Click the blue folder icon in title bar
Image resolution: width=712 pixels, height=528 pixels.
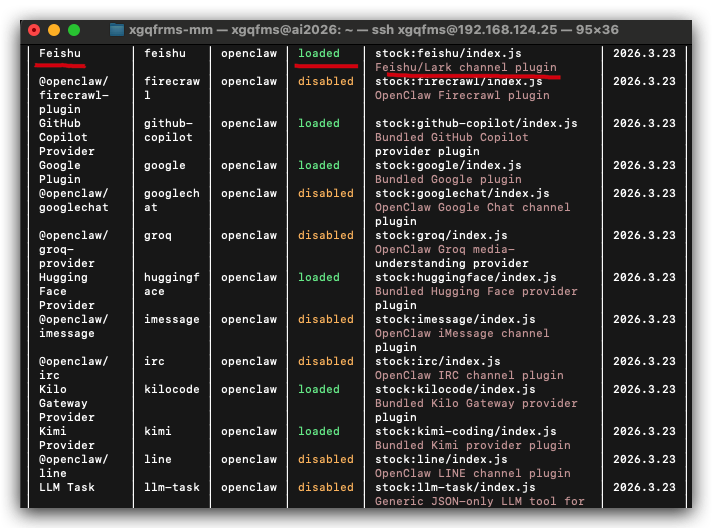117,30
